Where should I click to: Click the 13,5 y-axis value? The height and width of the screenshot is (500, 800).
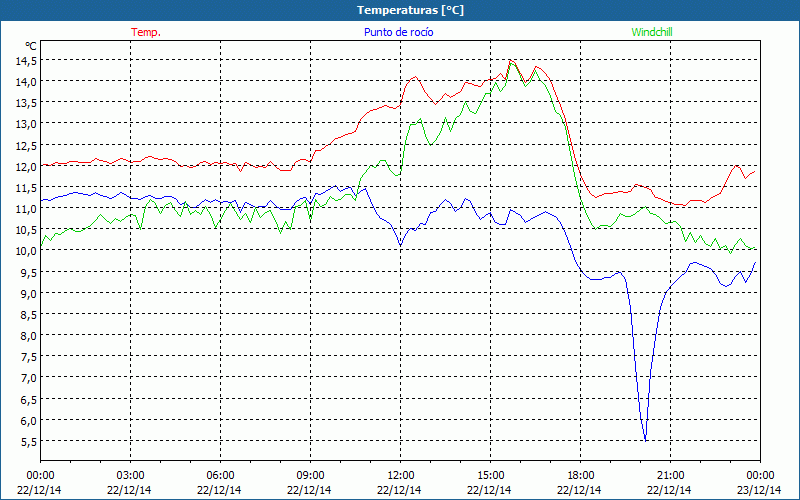pyautogui.click(x=26, y=103)
